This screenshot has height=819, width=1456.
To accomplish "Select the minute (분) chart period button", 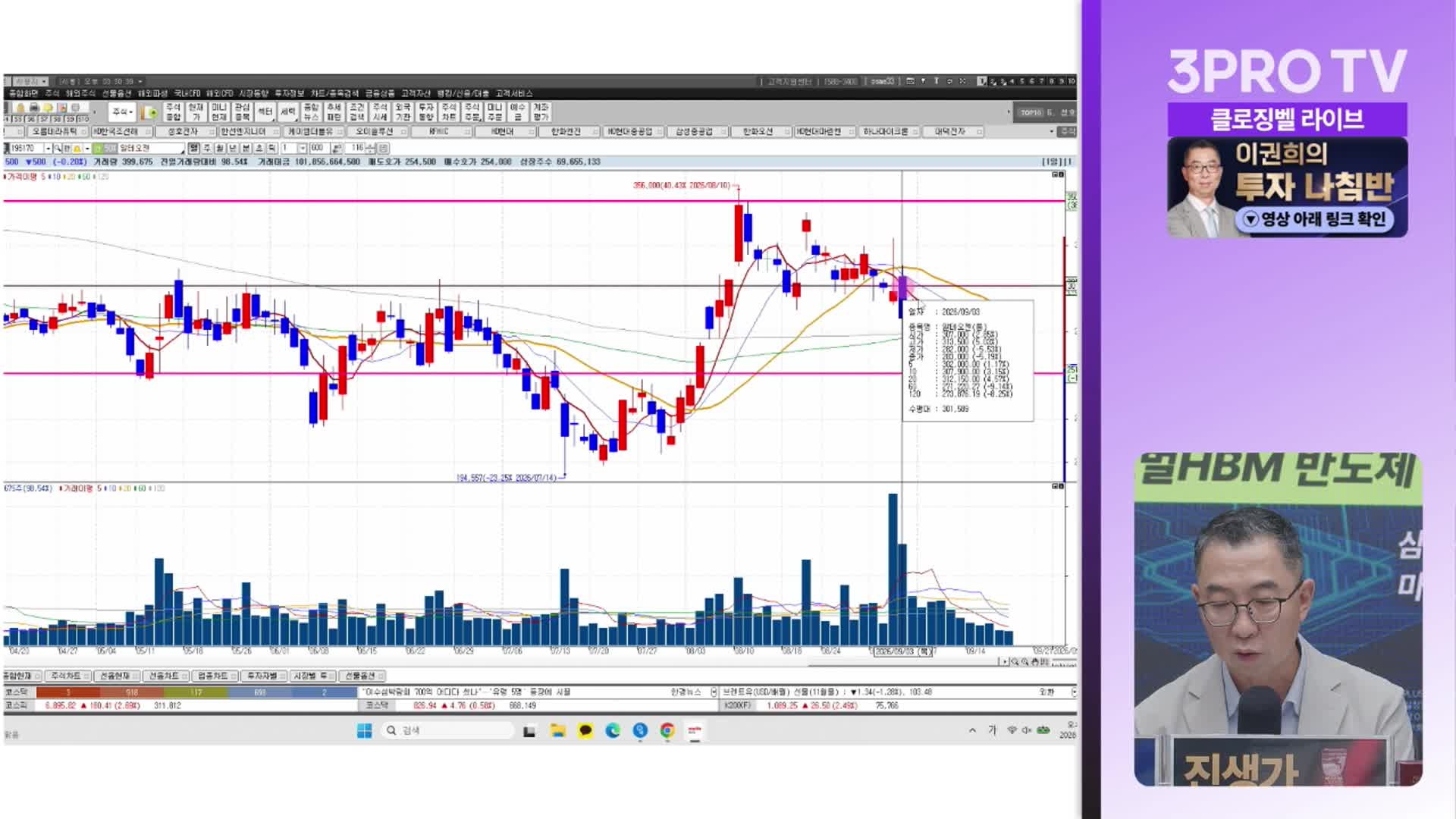I will pyautogui.click(x=246, y=148).
